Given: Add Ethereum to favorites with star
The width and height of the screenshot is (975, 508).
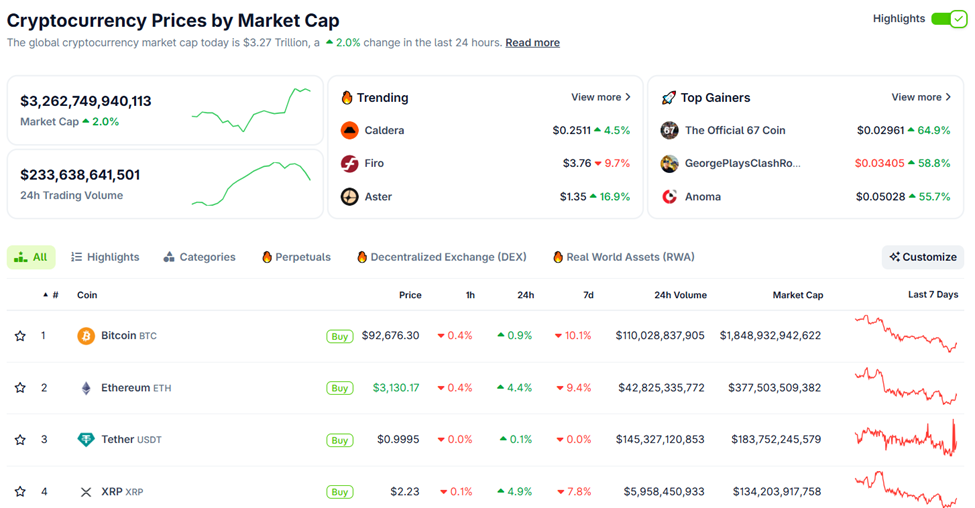Looking at the screenshot, I should coord(20,388).
